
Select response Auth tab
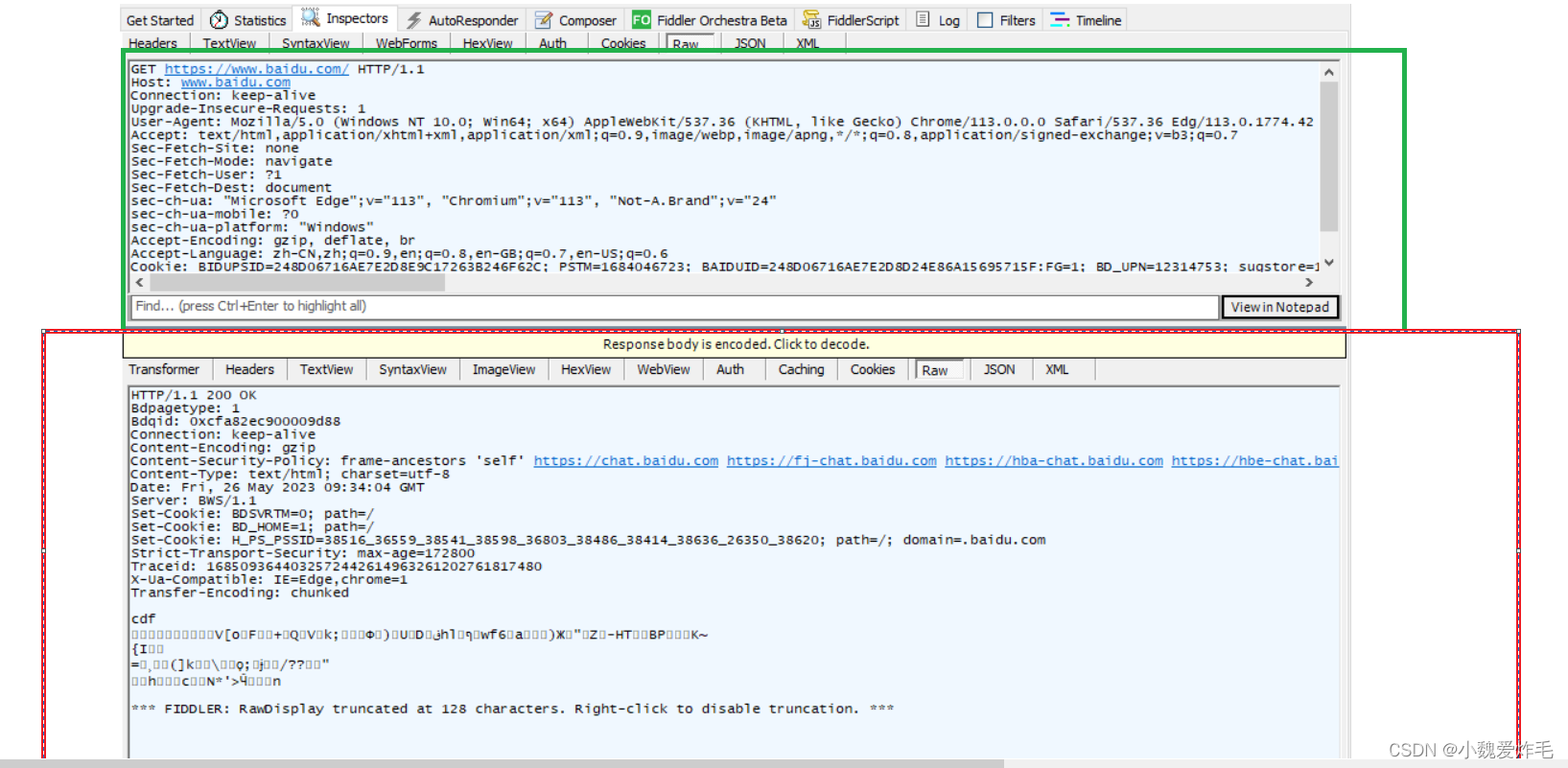[730, 370]
